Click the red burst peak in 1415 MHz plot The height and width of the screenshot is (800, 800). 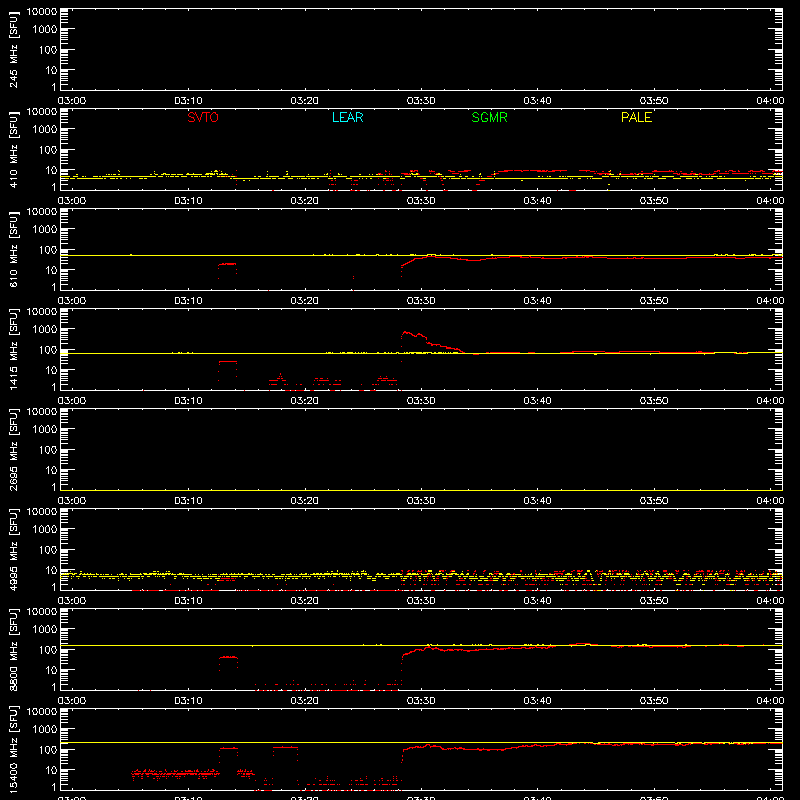(x=406, y=333)
